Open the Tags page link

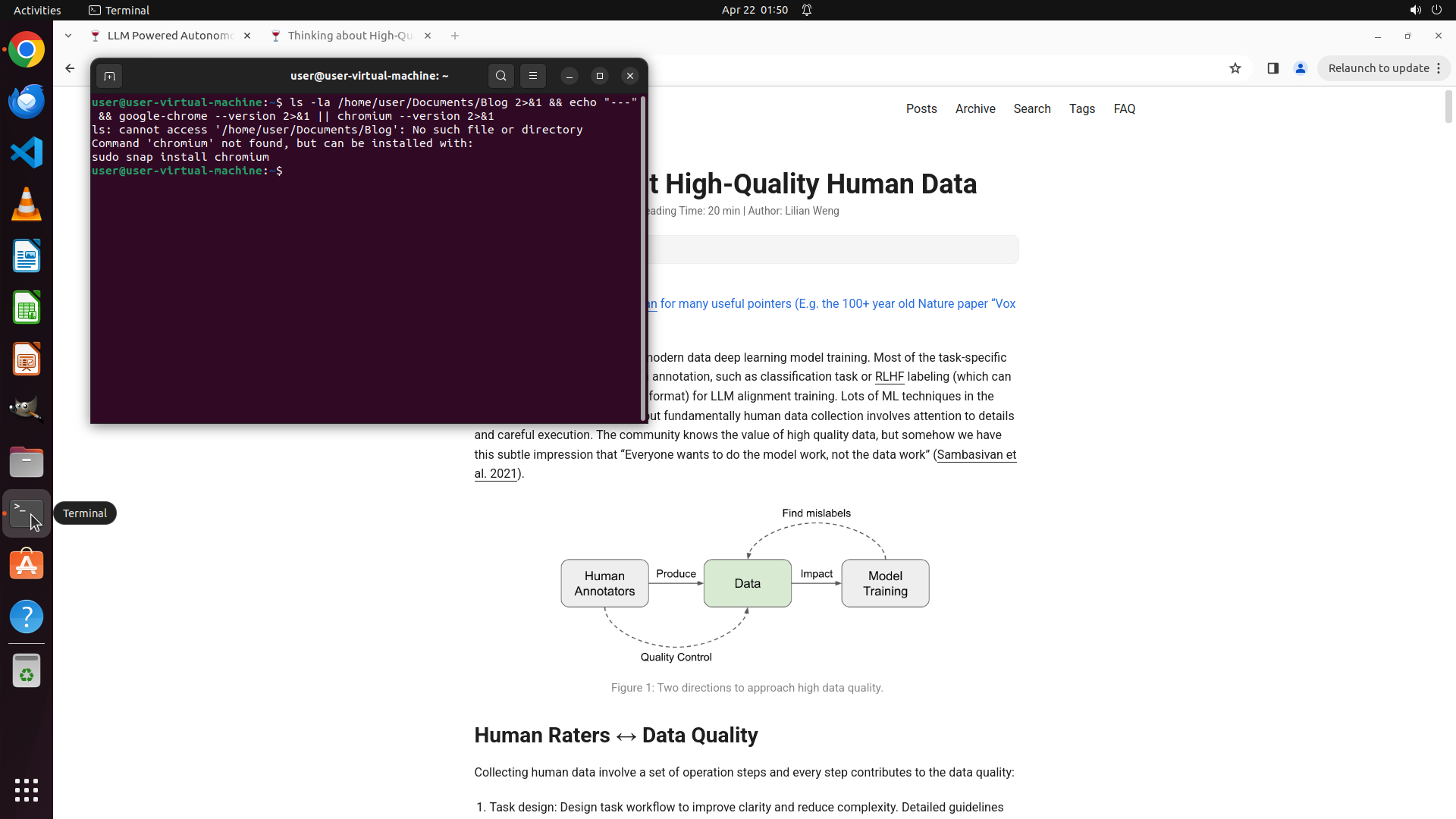pyautogui.click(x=1082, y=108)
